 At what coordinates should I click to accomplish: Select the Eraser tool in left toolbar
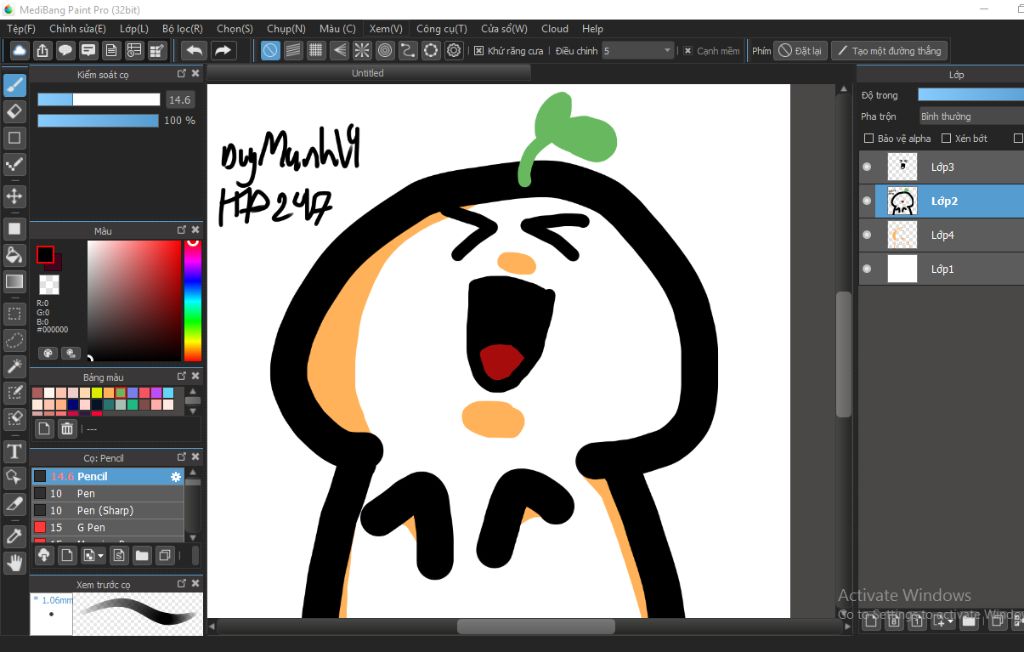coord(15,110)
